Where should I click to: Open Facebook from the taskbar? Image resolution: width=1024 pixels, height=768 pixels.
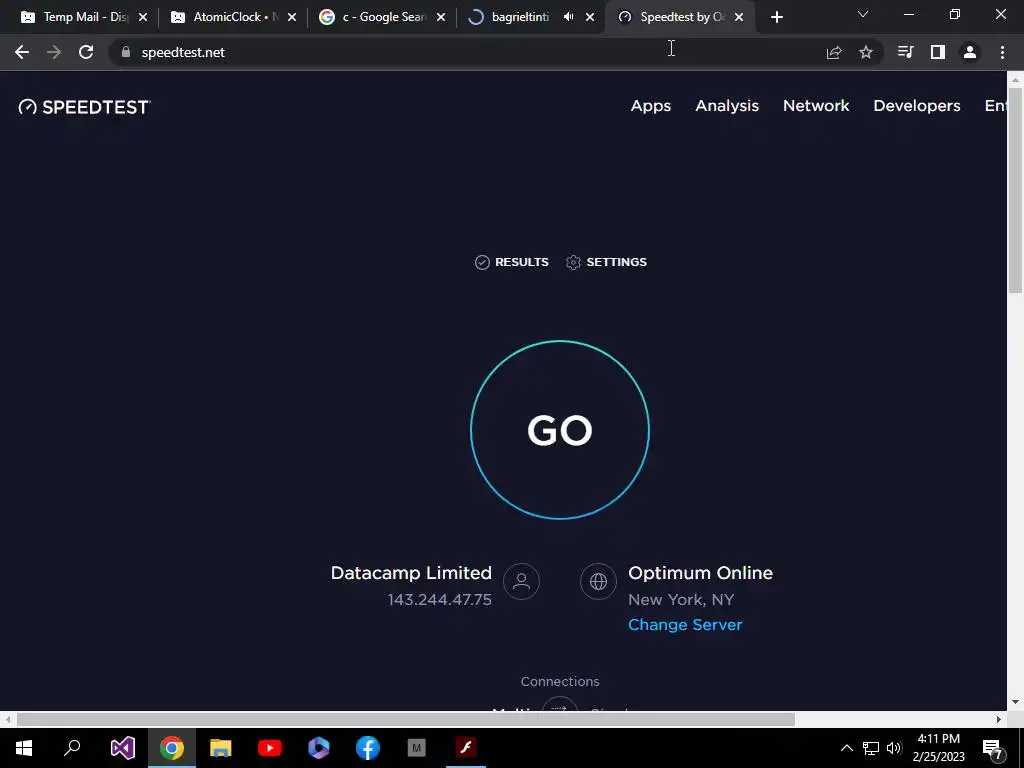368,748
